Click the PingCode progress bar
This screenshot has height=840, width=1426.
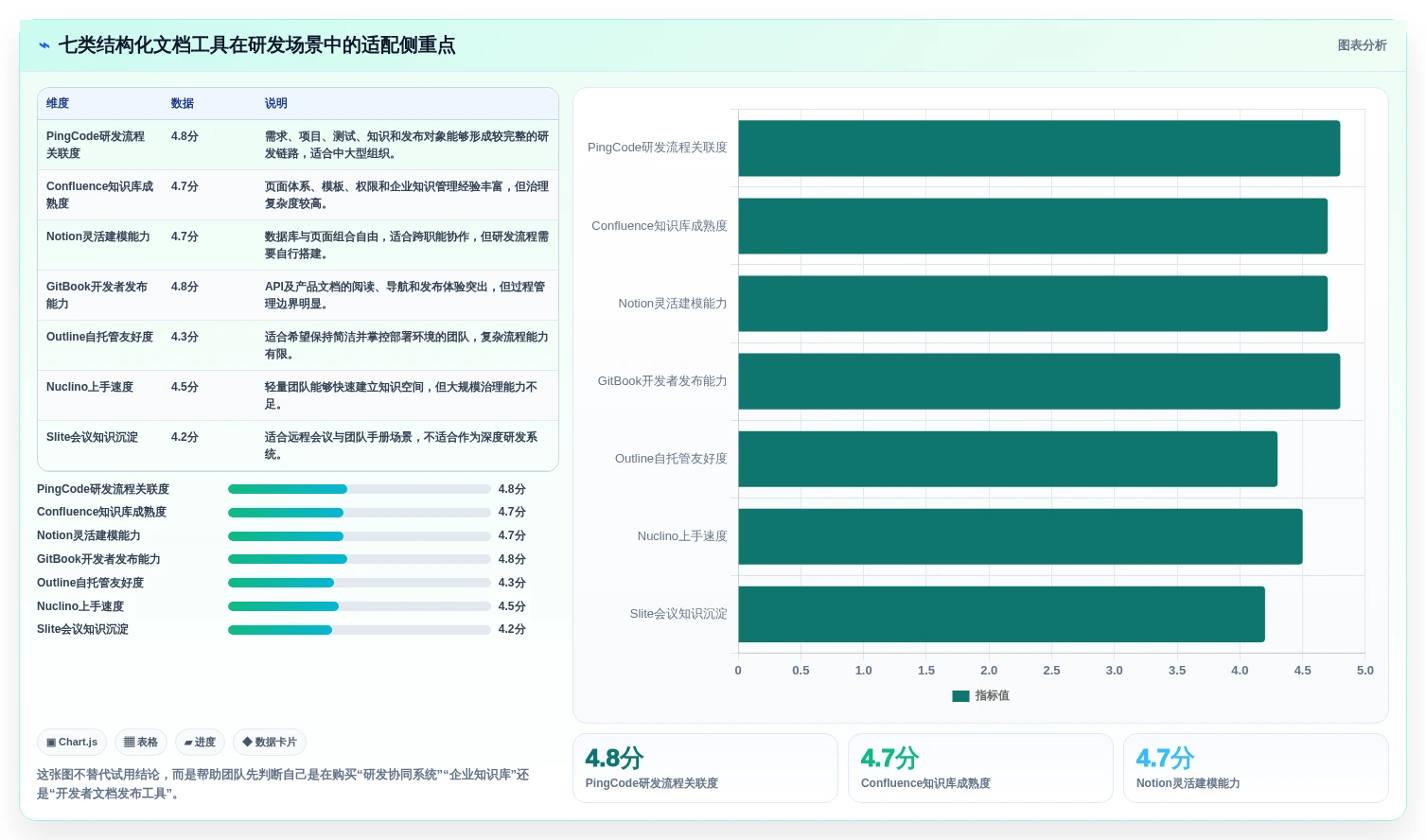pos(360,489)
